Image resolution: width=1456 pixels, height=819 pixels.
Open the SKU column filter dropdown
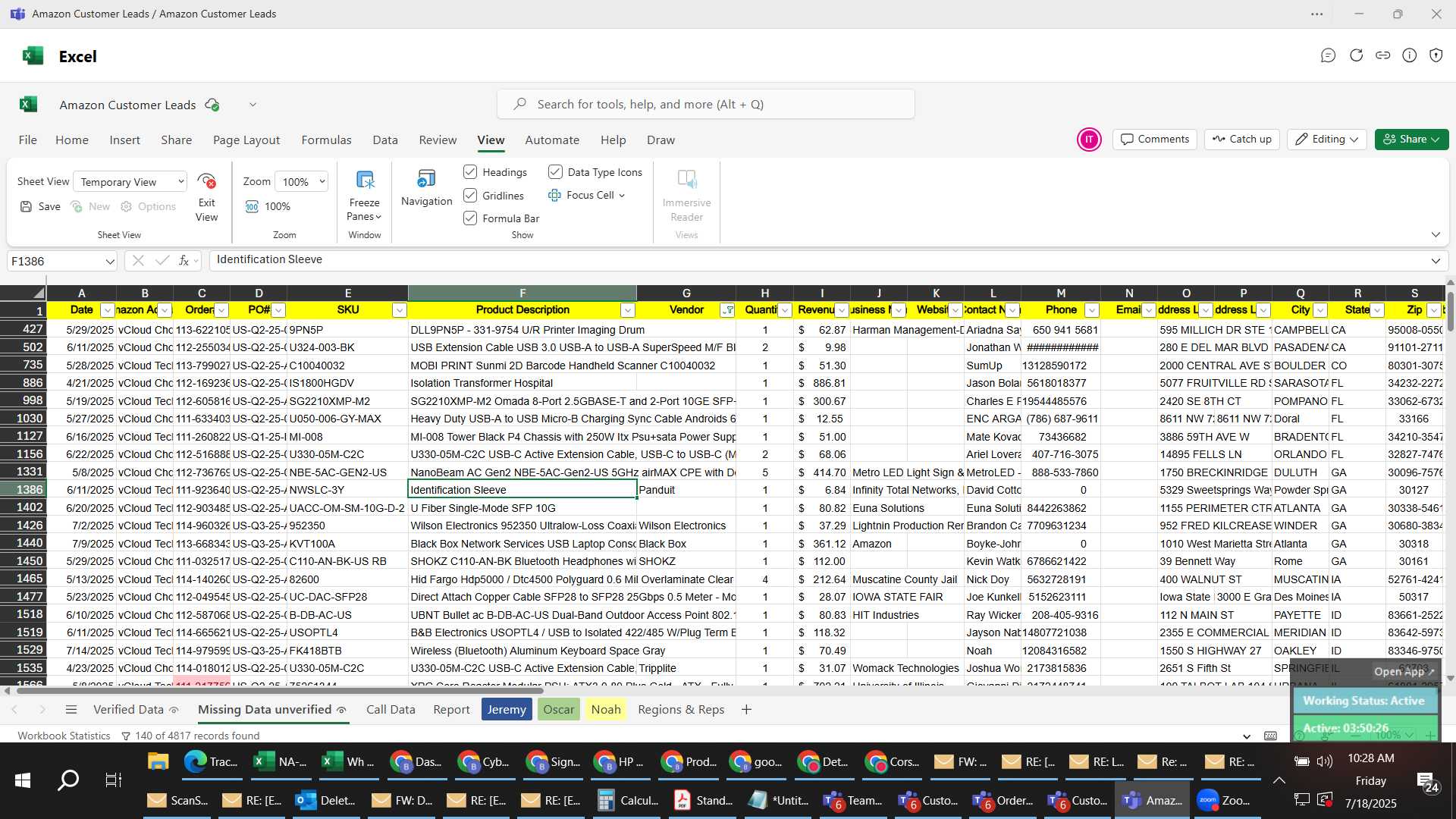point(400,310)
